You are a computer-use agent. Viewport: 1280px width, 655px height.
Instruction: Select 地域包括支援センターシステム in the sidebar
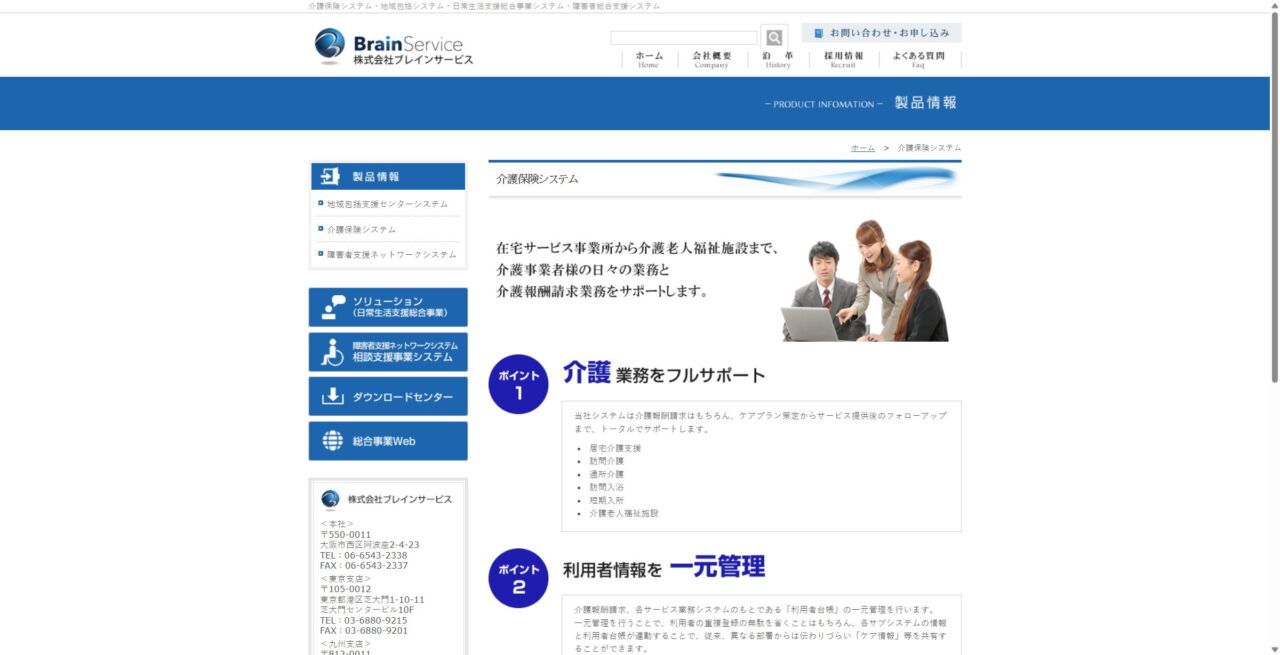tap(387, 204)
